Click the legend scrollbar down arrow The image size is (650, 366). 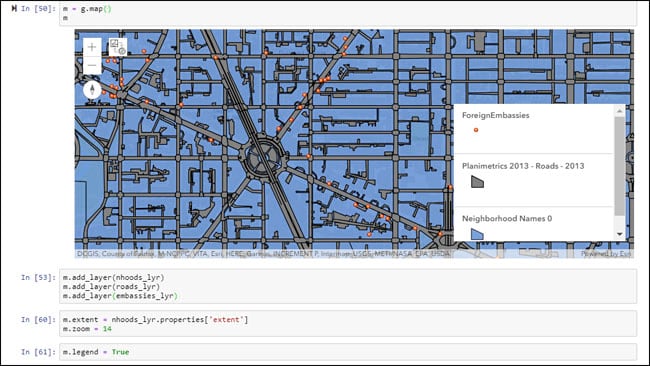(620, 234)
